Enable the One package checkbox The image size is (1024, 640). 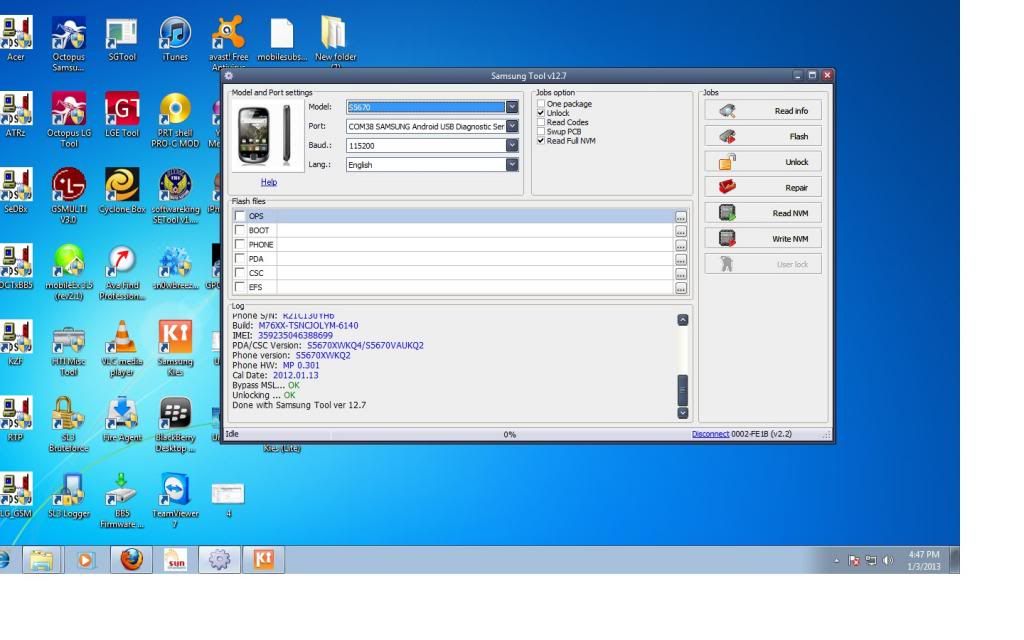click(x=541, y=103)
